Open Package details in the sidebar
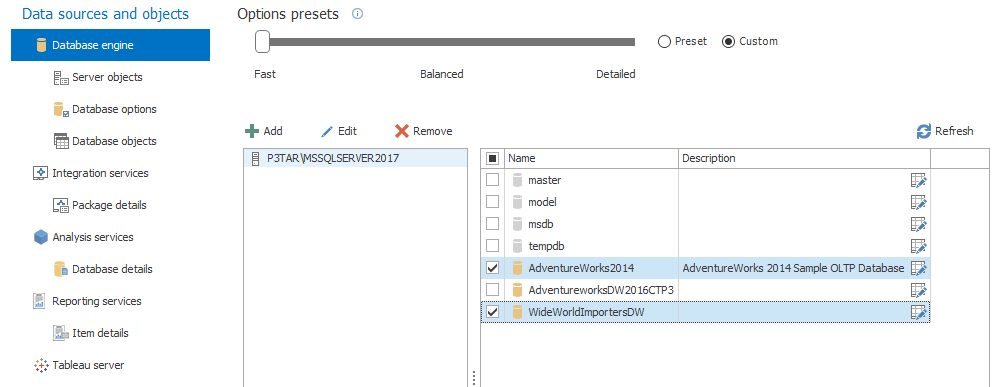The image size is (995, 387). [109, 205]
